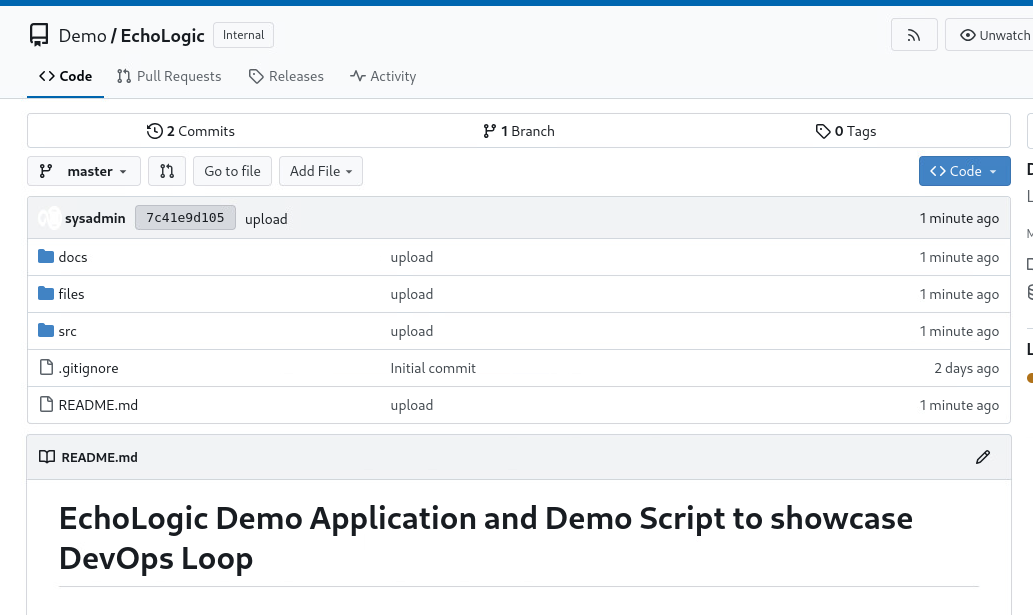Expand the Add File dropdown

321,171
